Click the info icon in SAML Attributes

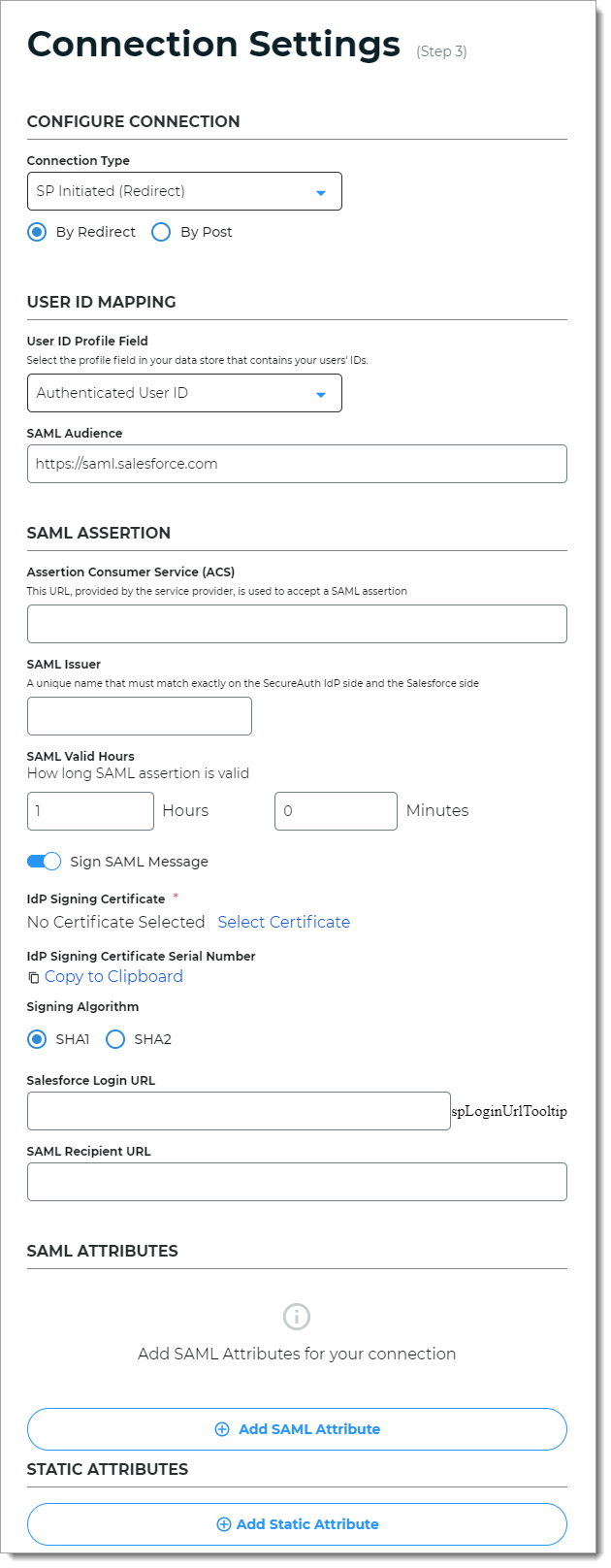(x=297, y=1317)
